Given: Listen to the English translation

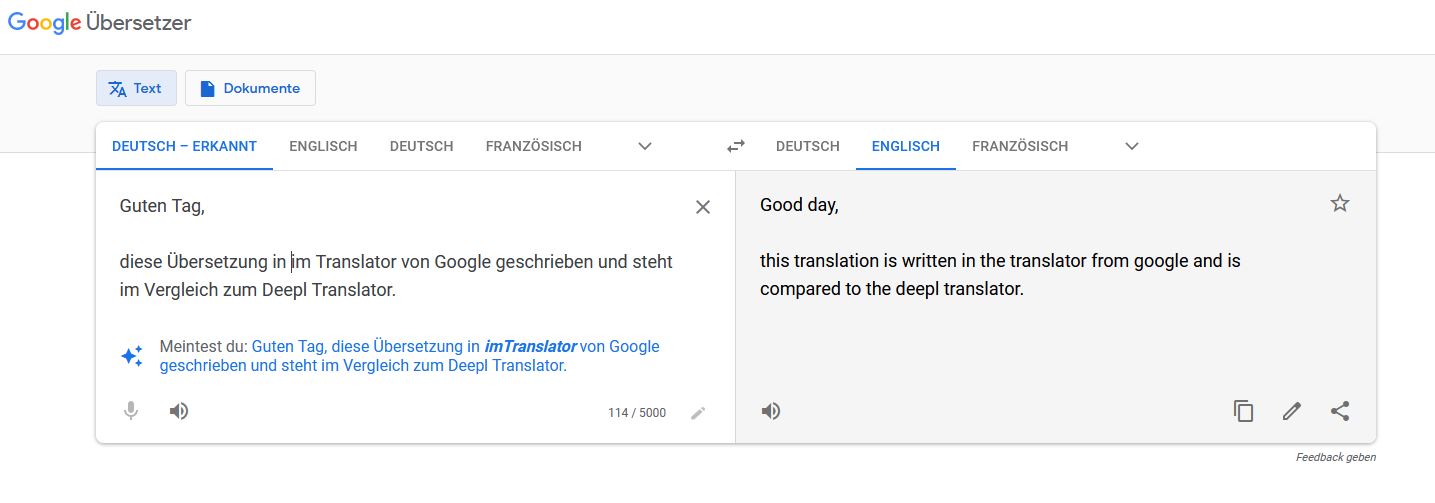Looking at the screenshot, I should 771,411.
